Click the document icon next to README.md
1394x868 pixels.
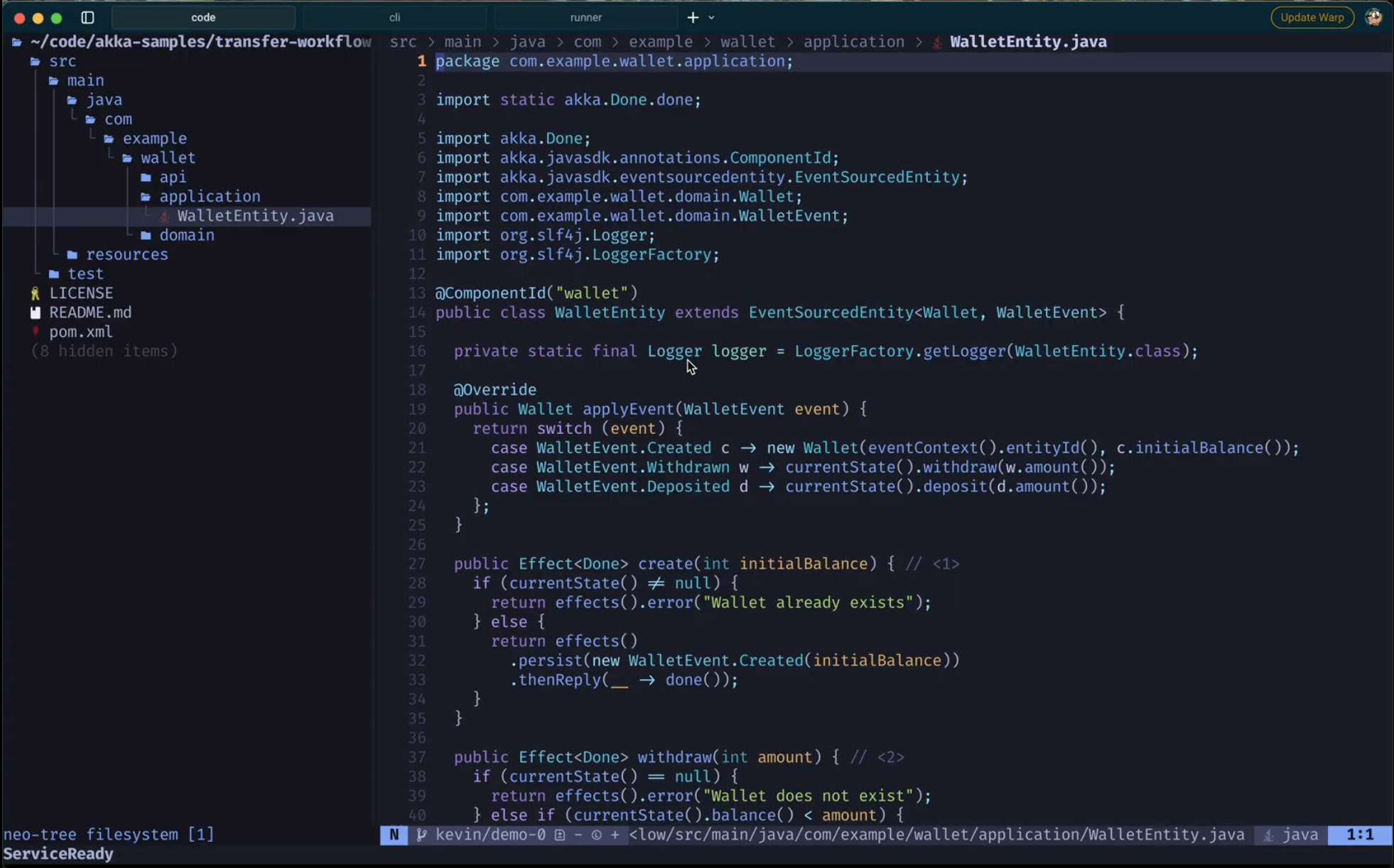coord(36,312)
